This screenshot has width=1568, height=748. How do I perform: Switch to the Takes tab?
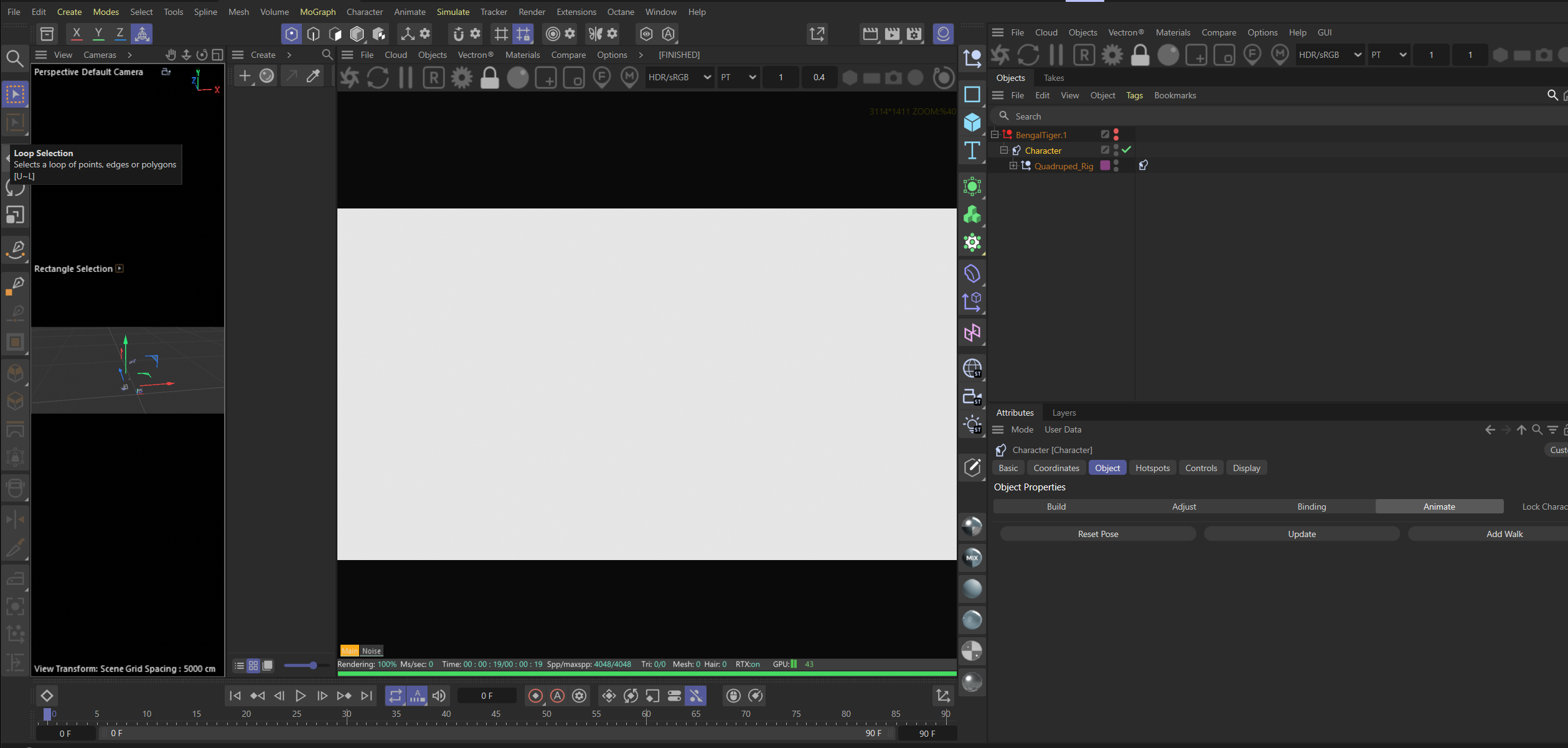coord(1053,78)
